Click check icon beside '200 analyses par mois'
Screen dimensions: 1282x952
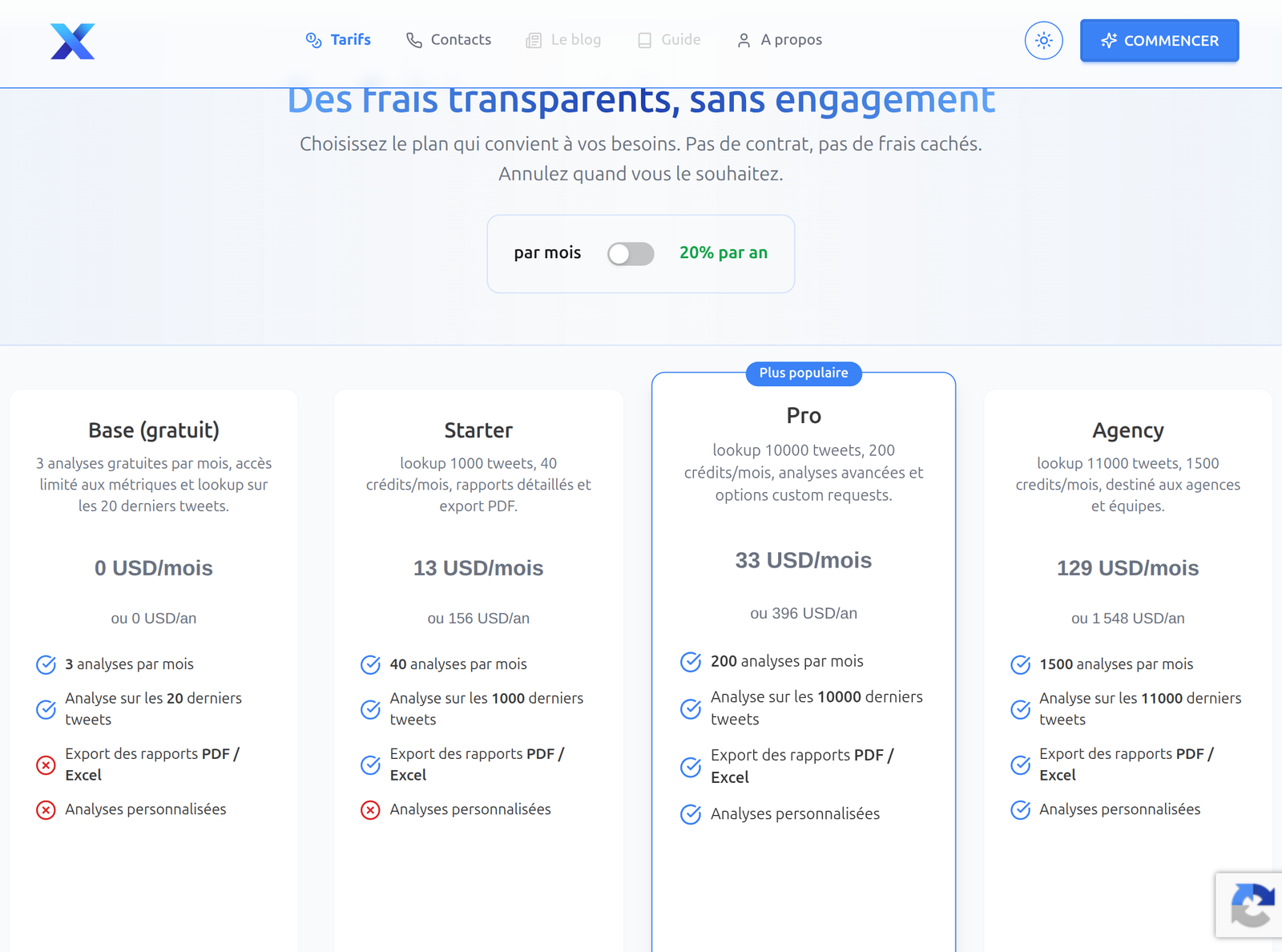click(x=691, y=662)
